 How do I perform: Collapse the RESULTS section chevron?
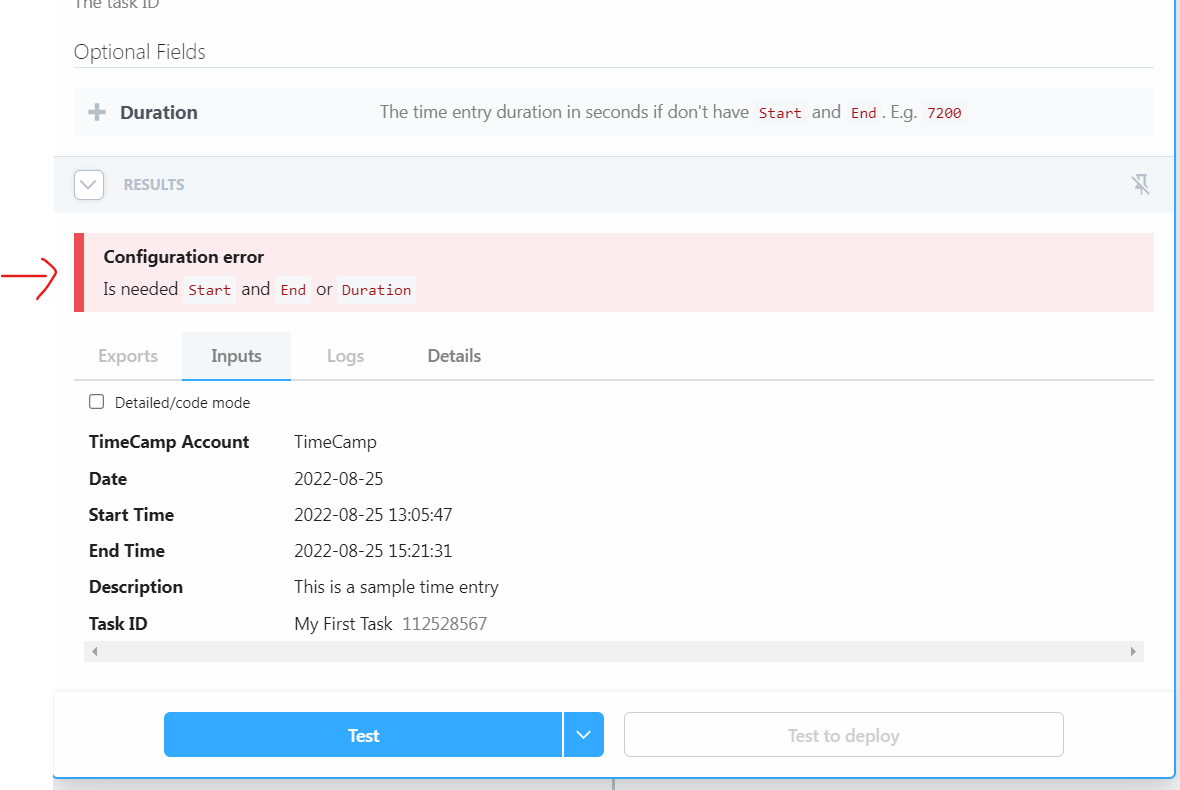point(89,184)
